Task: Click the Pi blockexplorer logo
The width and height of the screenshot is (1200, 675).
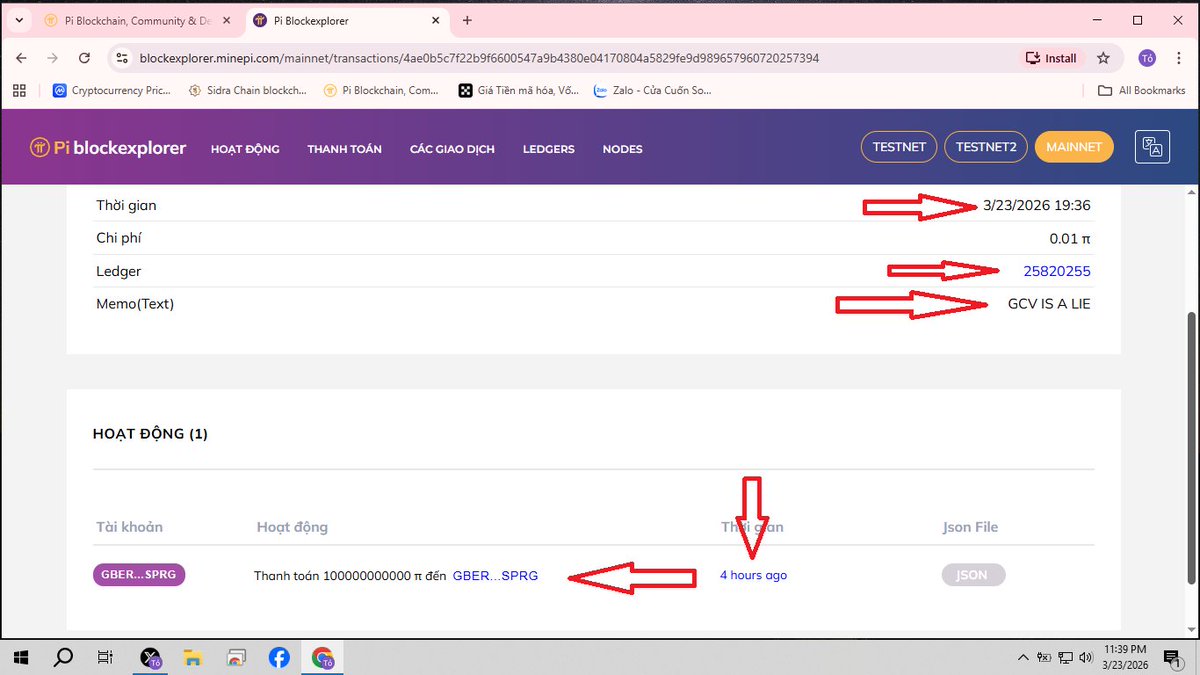Action: tap(108, 148)
